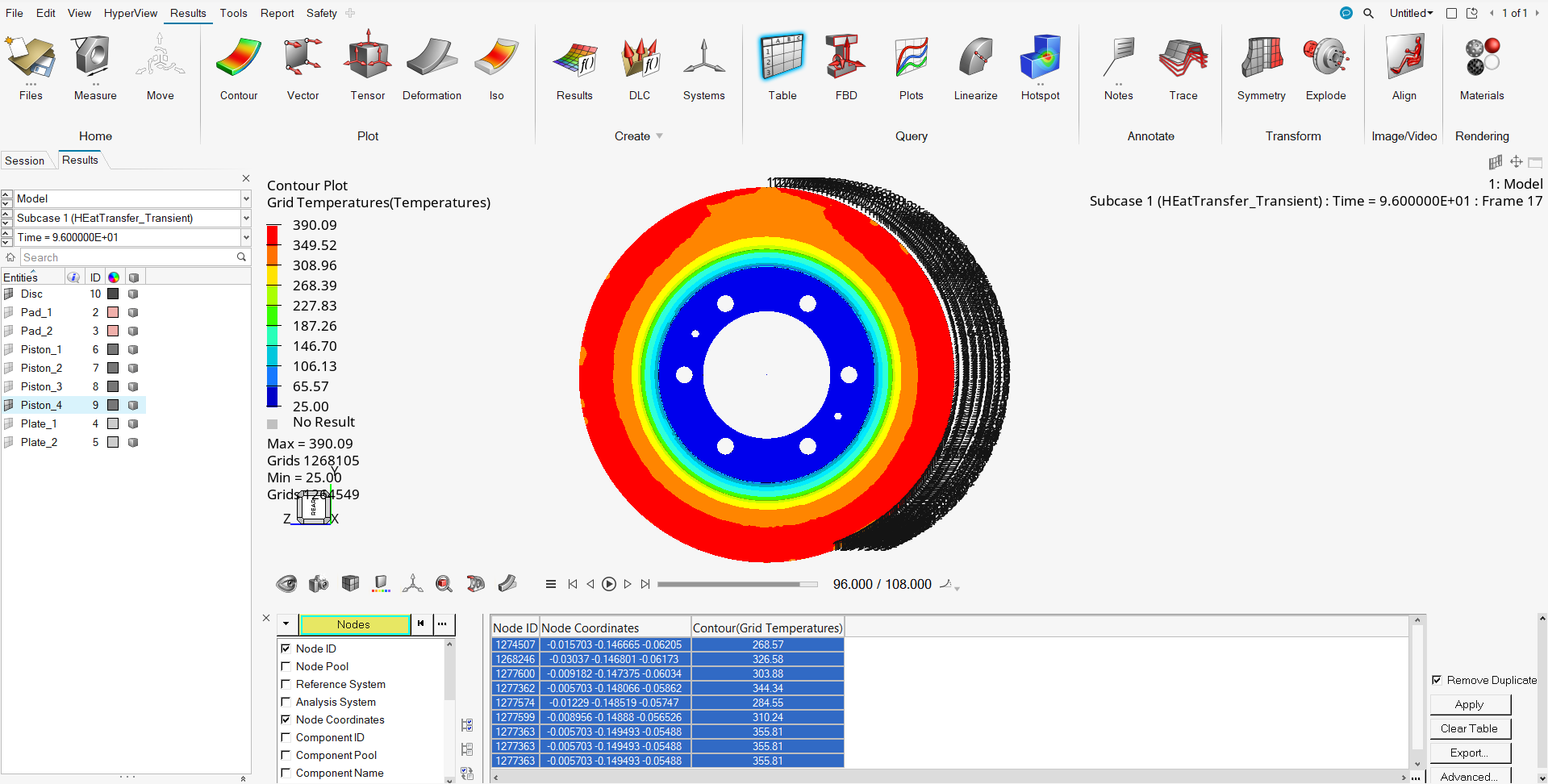Open the Tensor plot tool
Viewport: 1548px width, 784px height.
point(368,68)
